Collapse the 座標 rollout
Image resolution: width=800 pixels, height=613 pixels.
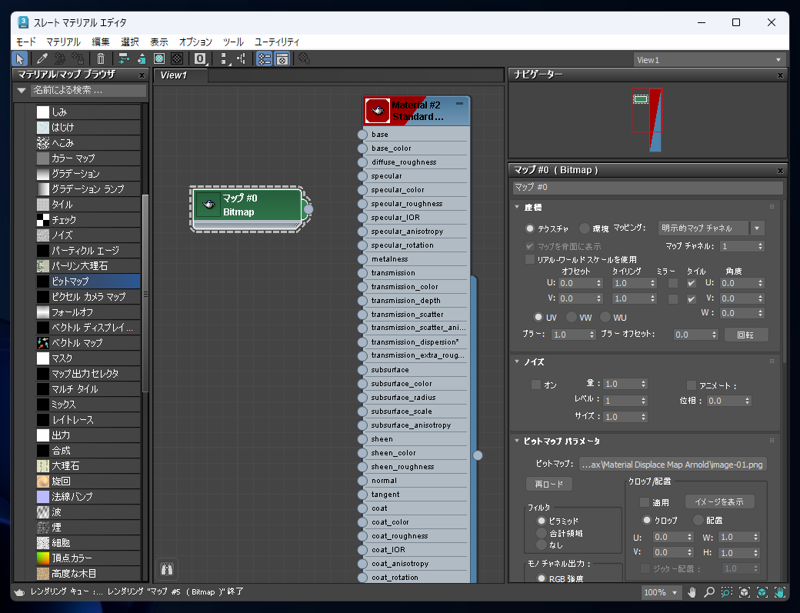517,207
